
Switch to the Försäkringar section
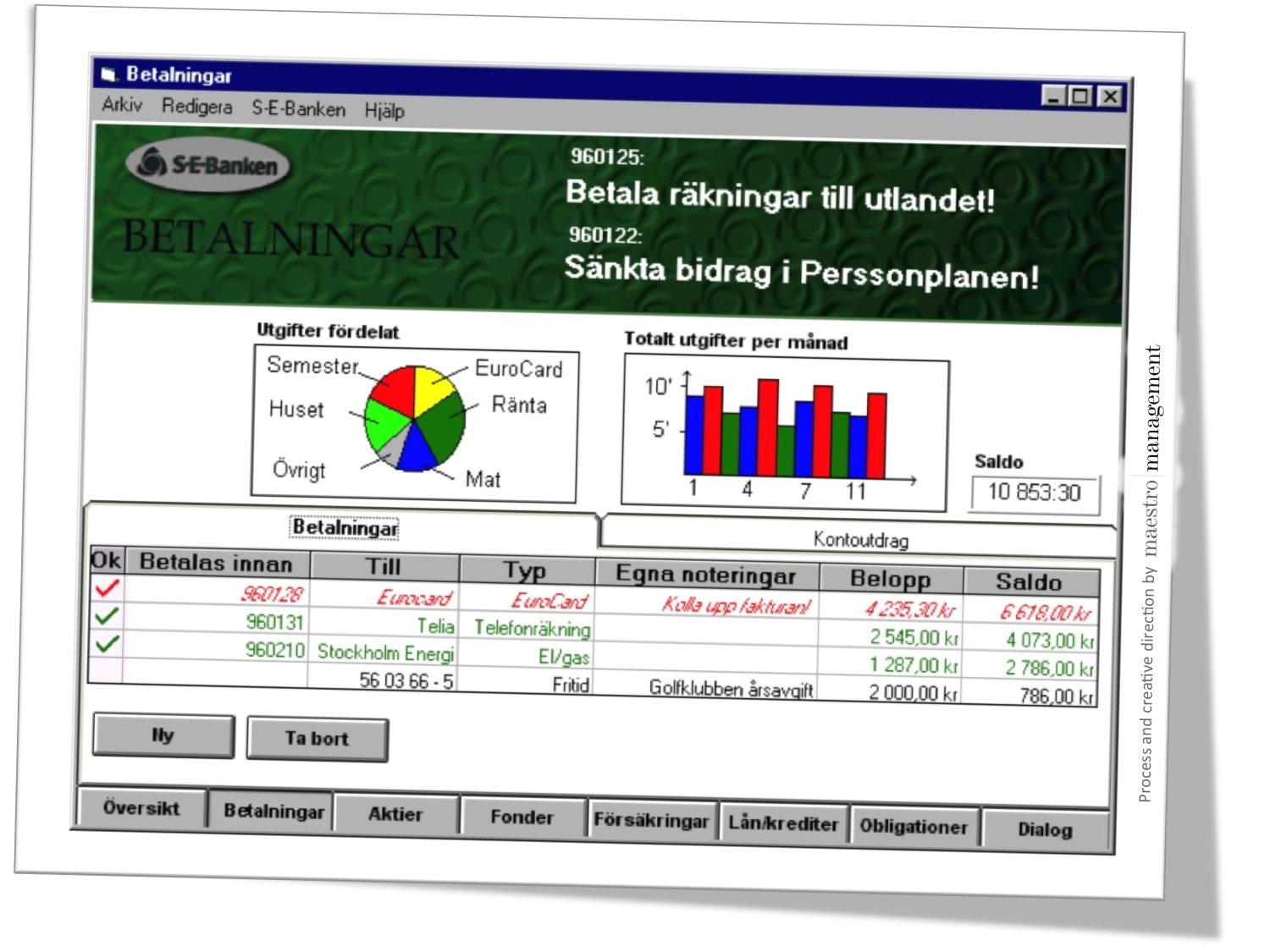[x=651, y=820]
